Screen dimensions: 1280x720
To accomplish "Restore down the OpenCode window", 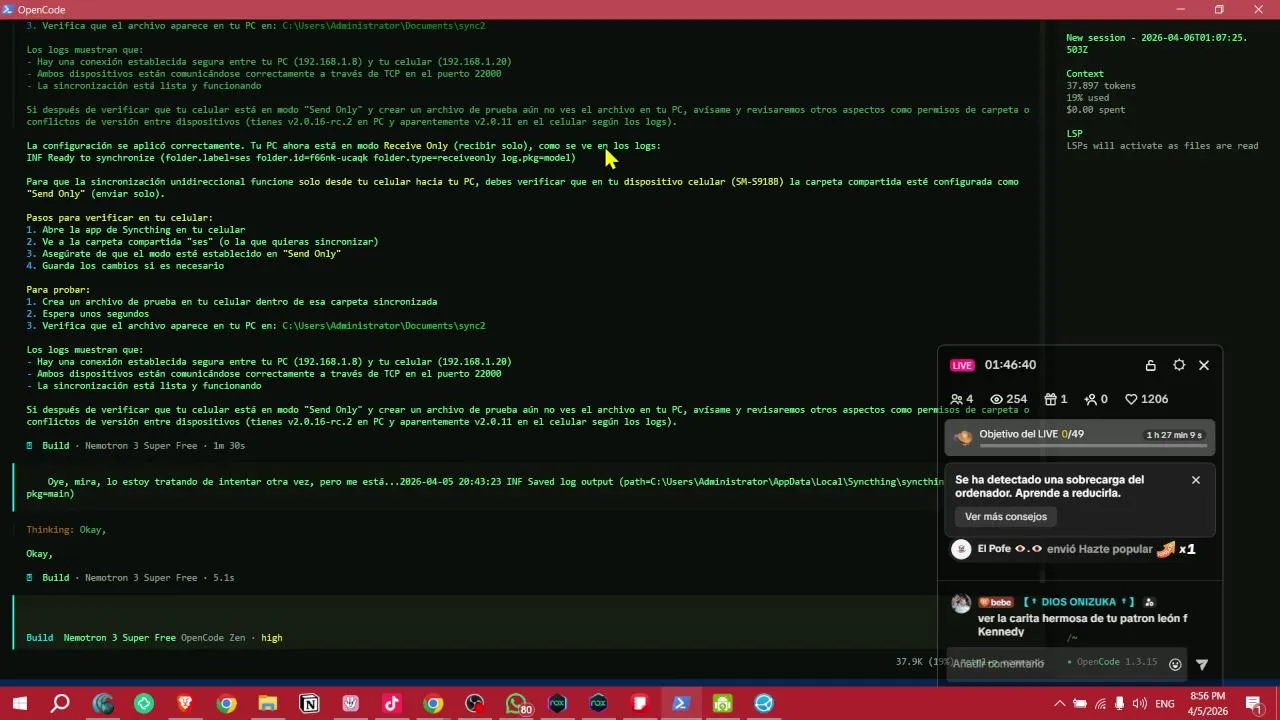I will pos(1219,9).
